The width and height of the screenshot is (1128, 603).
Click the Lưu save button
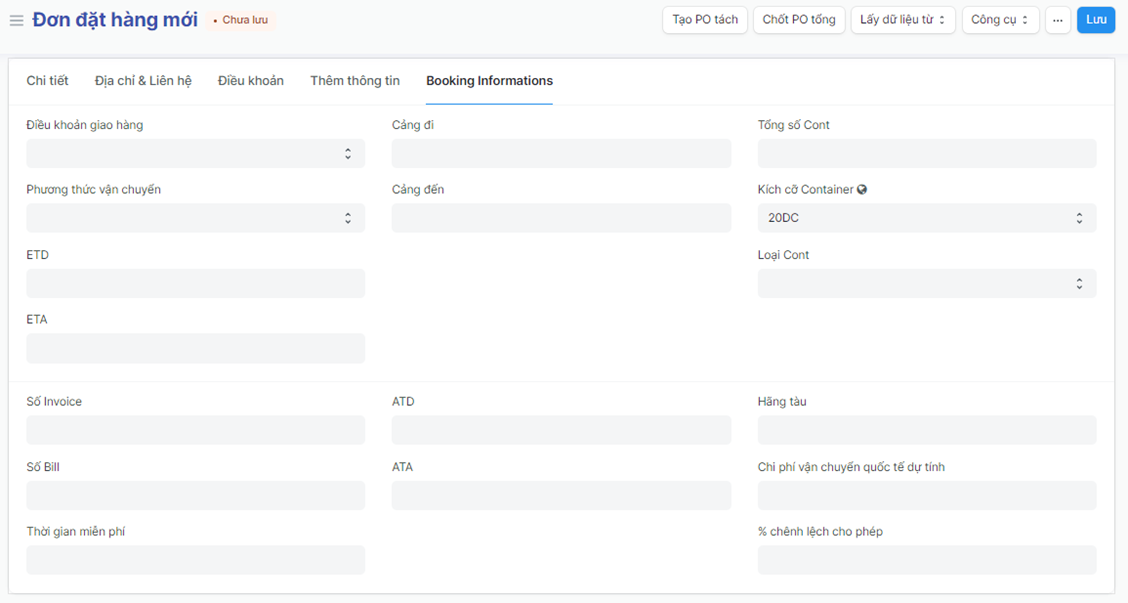(x=1096, y=20)
